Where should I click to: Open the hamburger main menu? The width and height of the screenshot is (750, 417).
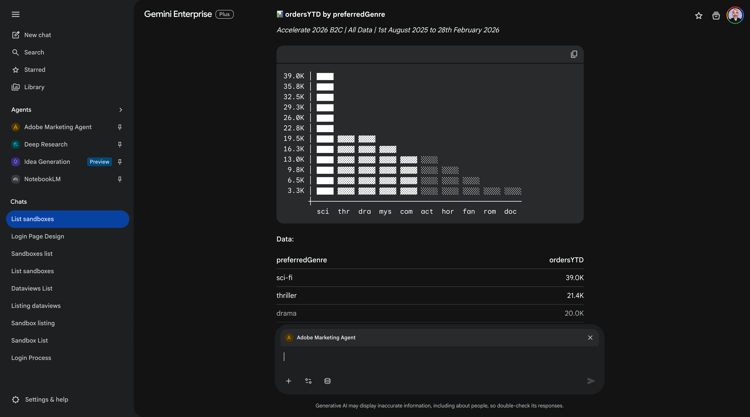15,14
